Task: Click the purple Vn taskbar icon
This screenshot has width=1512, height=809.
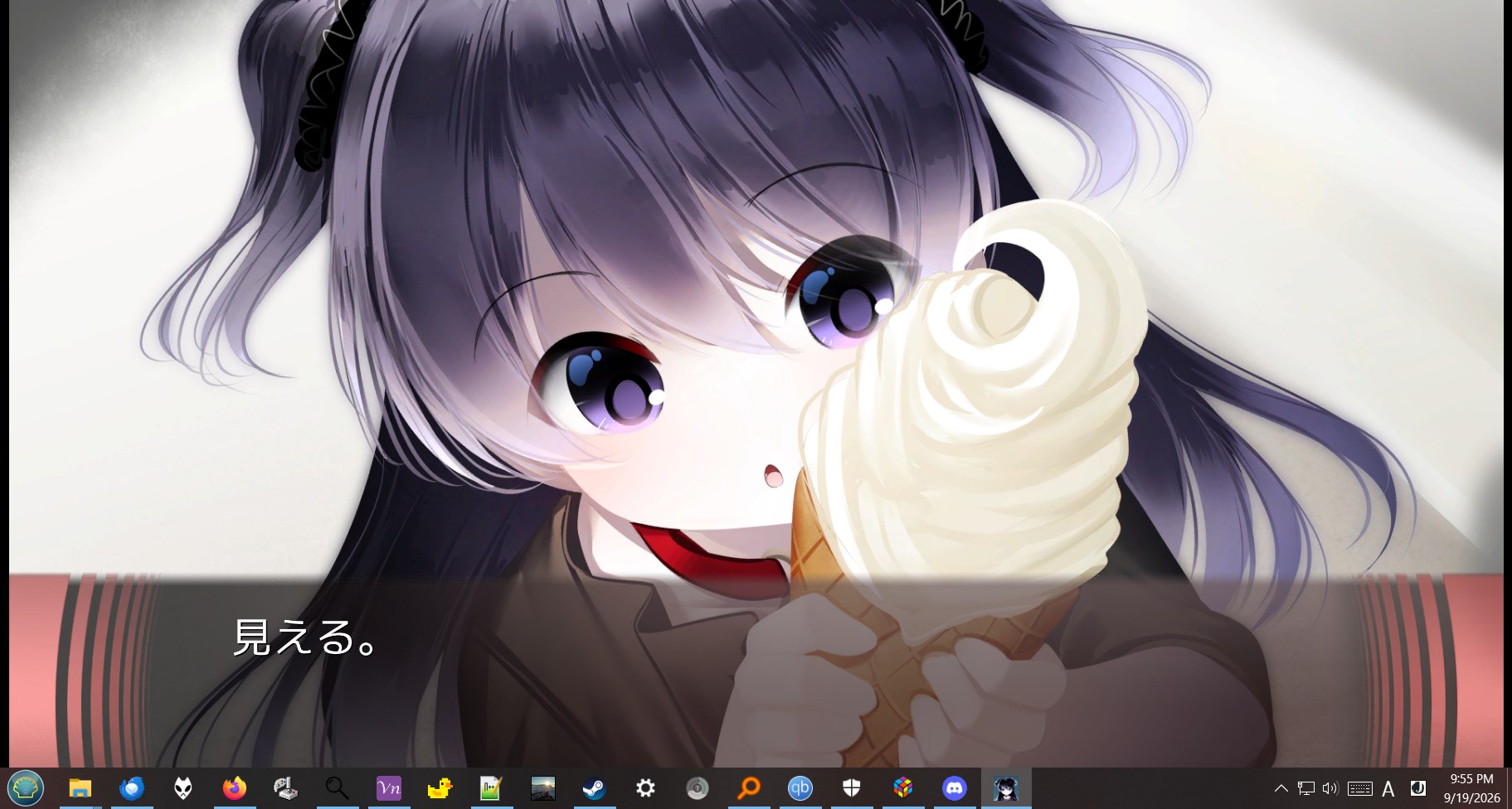Action: click(388, 787)
